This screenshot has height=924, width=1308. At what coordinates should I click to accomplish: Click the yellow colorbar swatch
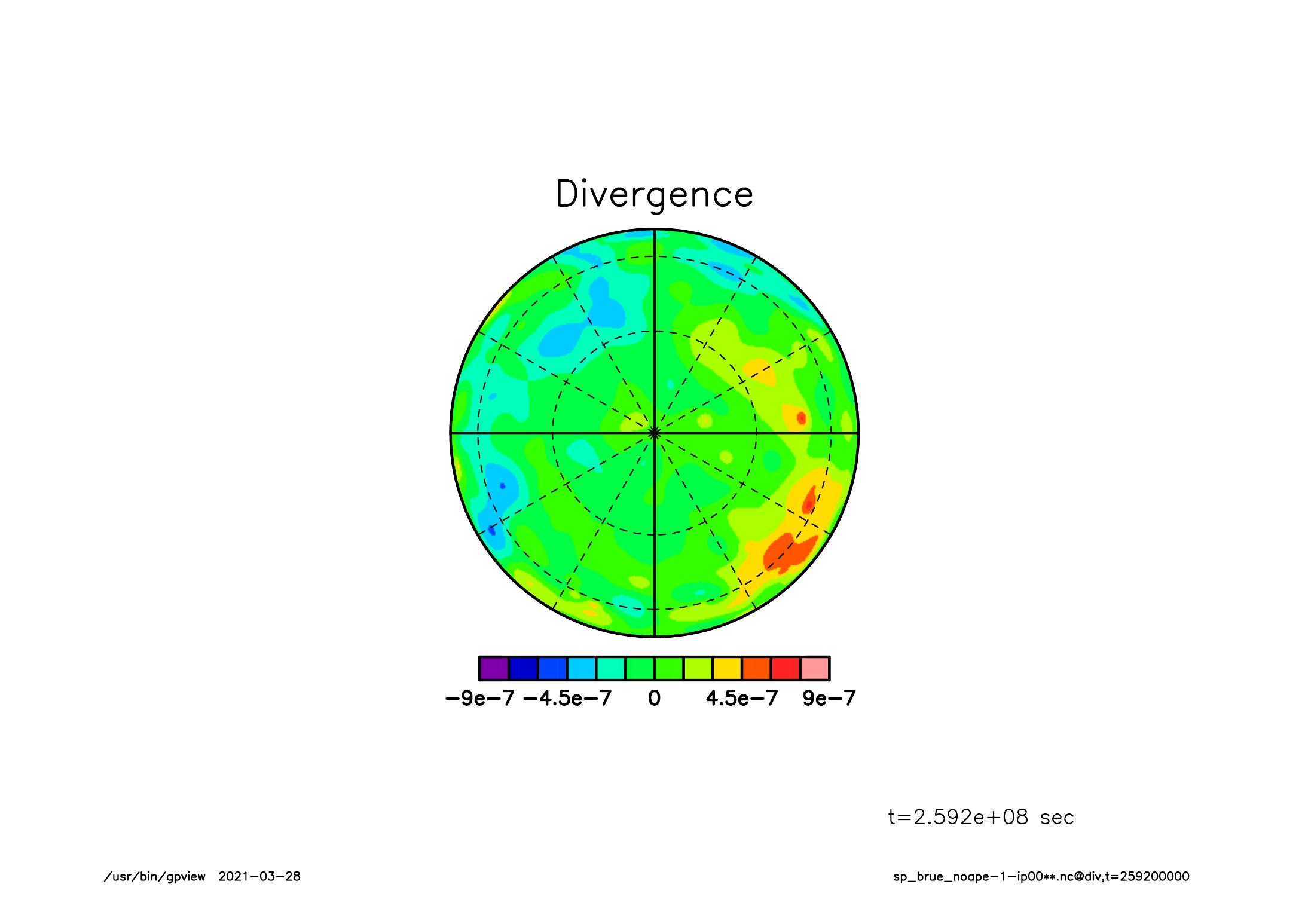[728, 668]
